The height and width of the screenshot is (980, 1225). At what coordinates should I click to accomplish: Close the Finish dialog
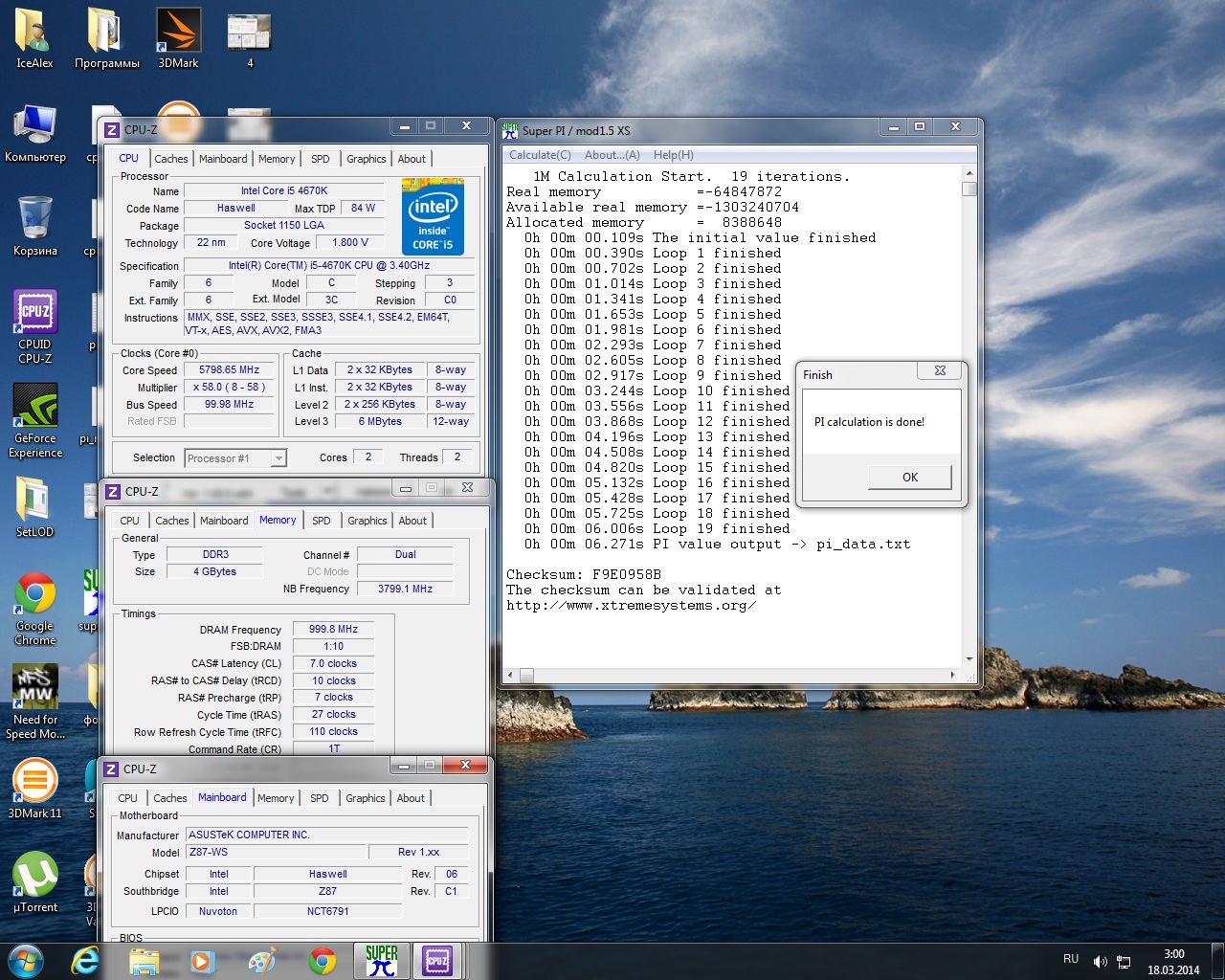pos(940,370)
